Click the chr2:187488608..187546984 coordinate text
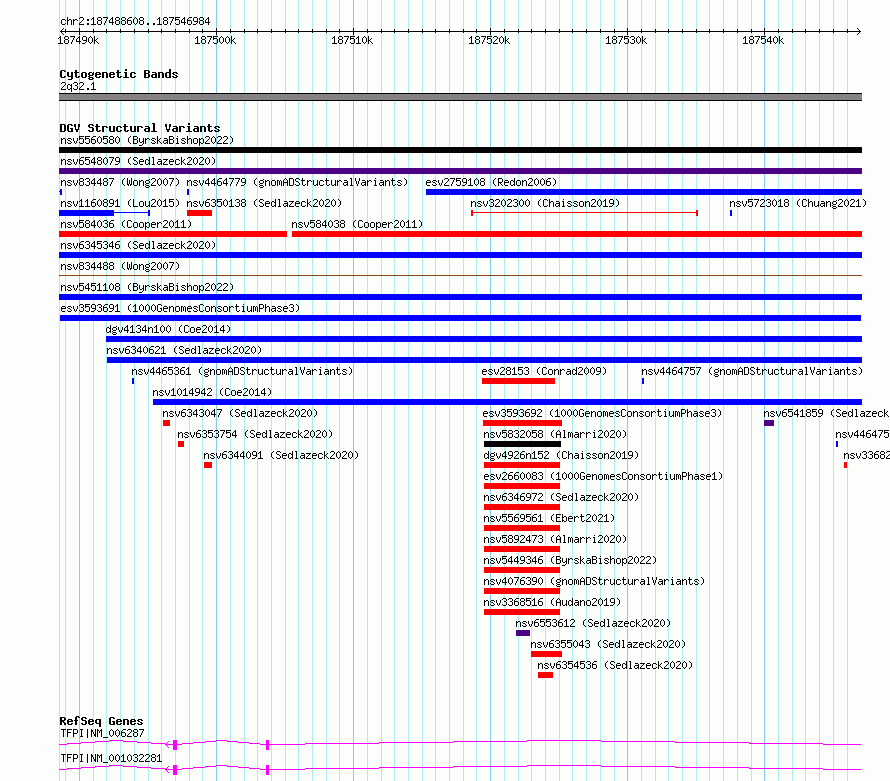This screenshot has width=890, height=781. pos(135,21)
